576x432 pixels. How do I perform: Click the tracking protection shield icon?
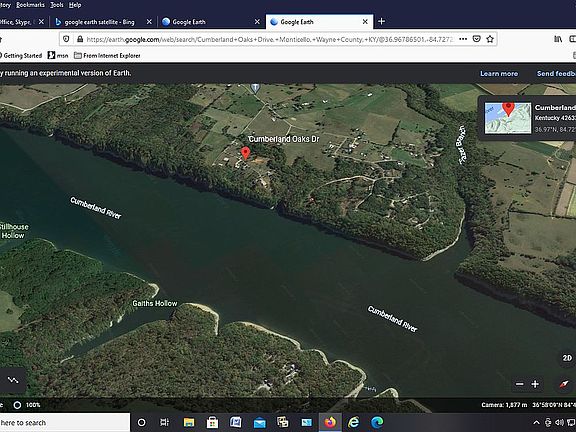tap(66, 39)
